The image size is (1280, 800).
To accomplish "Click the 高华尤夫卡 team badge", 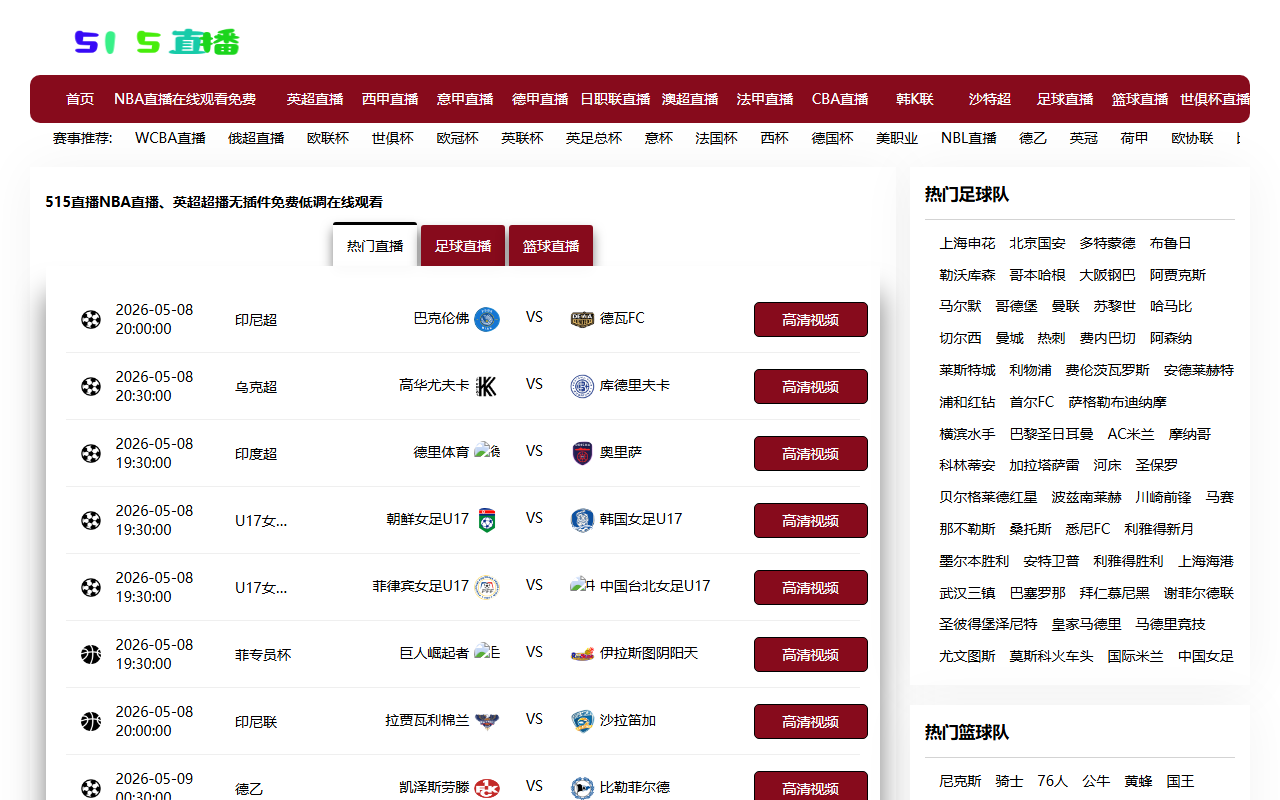I will (487, 386).
